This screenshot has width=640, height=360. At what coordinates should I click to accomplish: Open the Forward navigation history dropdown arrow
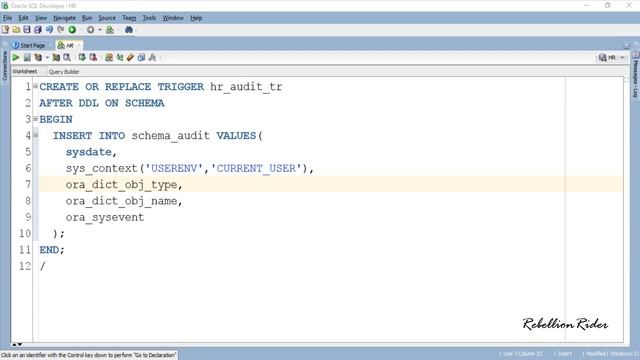pyautogui.click(x=100, y=30)
